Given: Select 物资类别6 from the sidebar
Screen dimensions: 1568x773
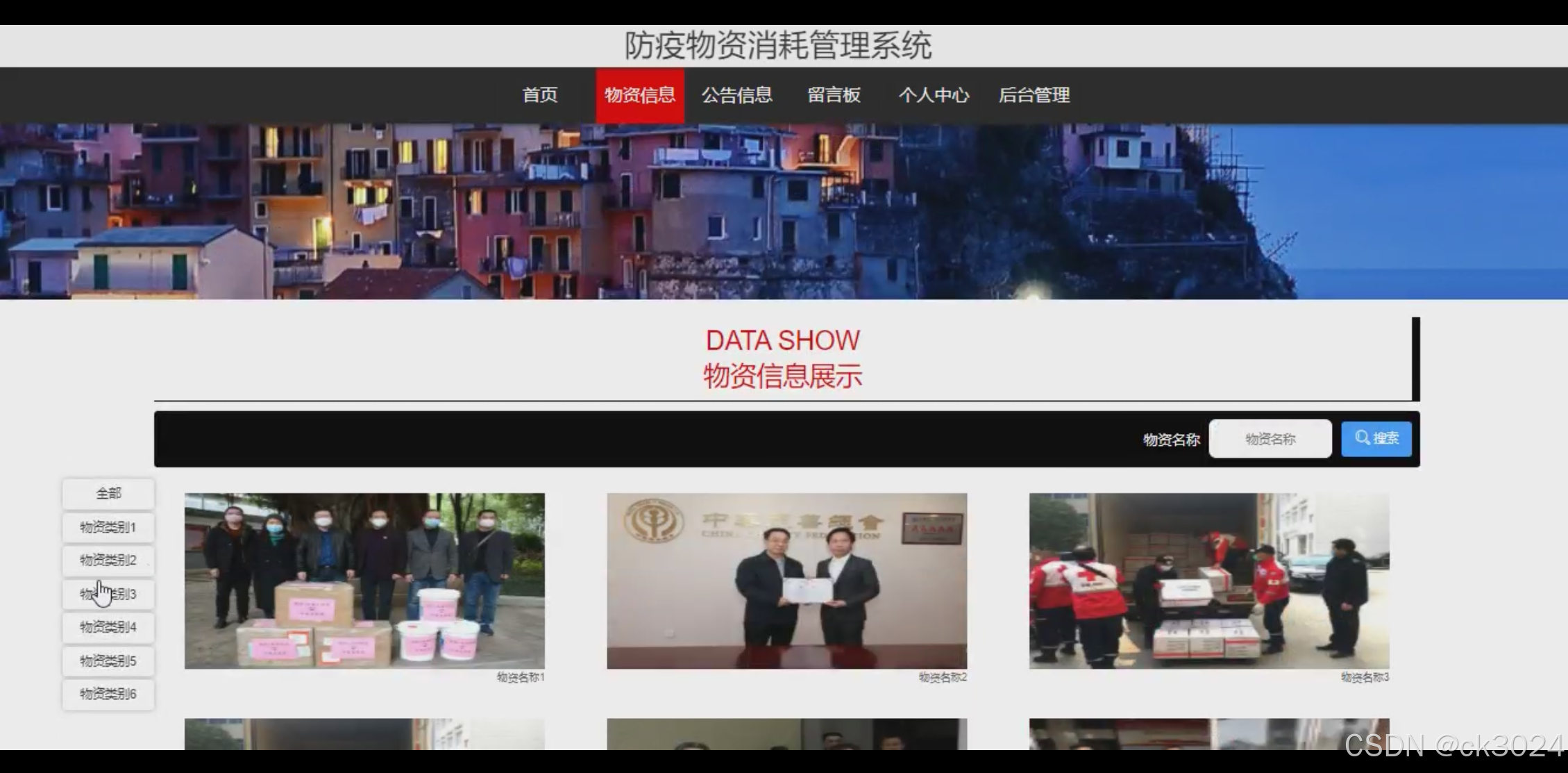Looking at the screenshot, I should point(108,694).
